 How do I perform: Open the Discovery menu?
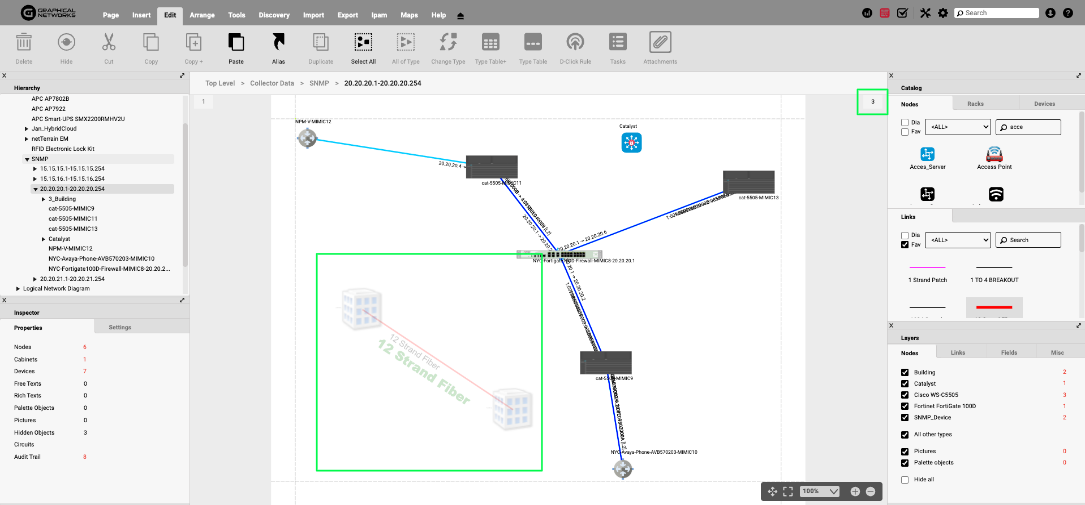click(274, 15)
